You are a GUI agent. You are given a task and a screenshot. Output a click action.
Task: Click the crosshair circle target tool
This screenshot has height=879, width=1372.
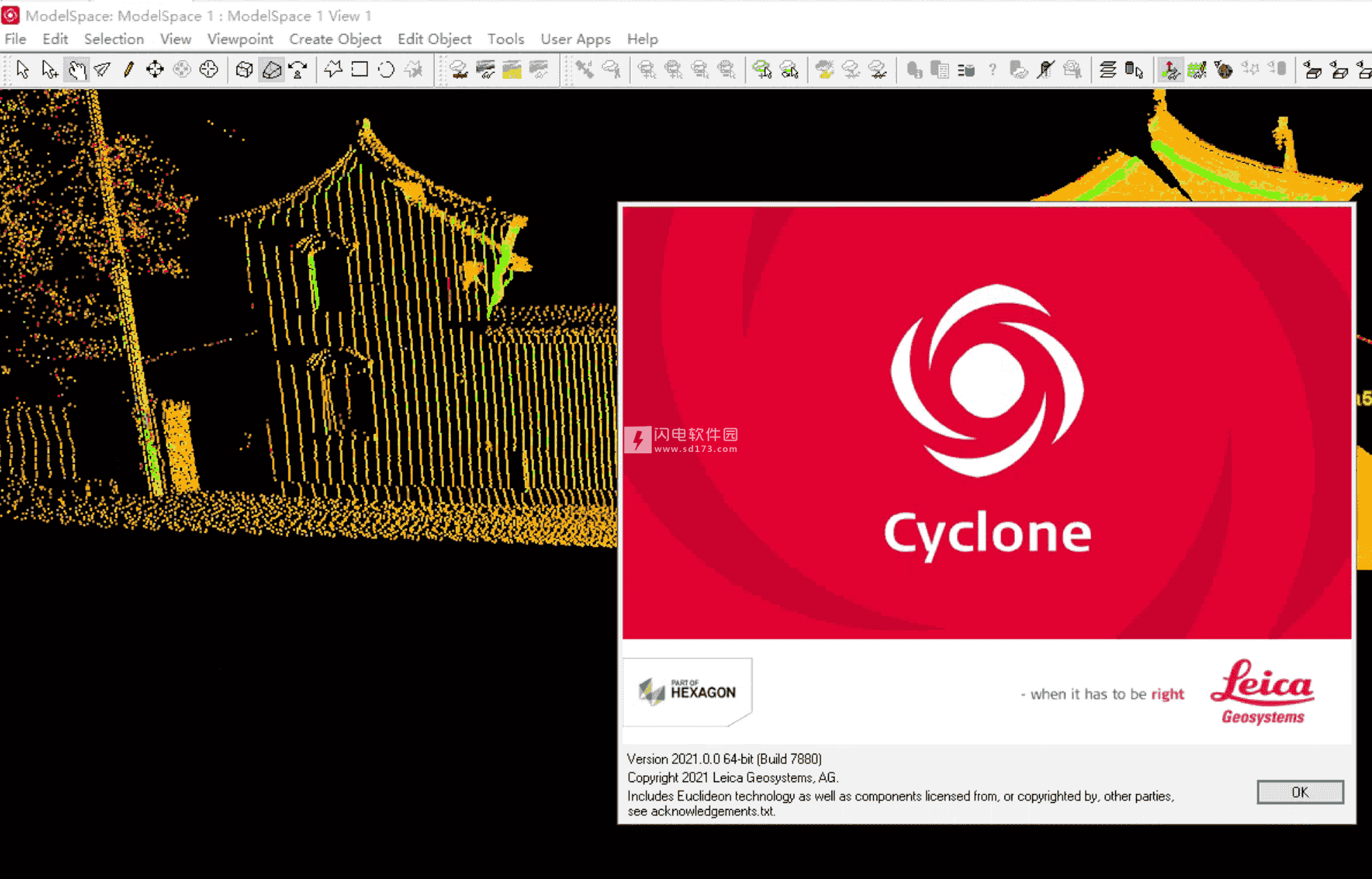tap(208, 70)
